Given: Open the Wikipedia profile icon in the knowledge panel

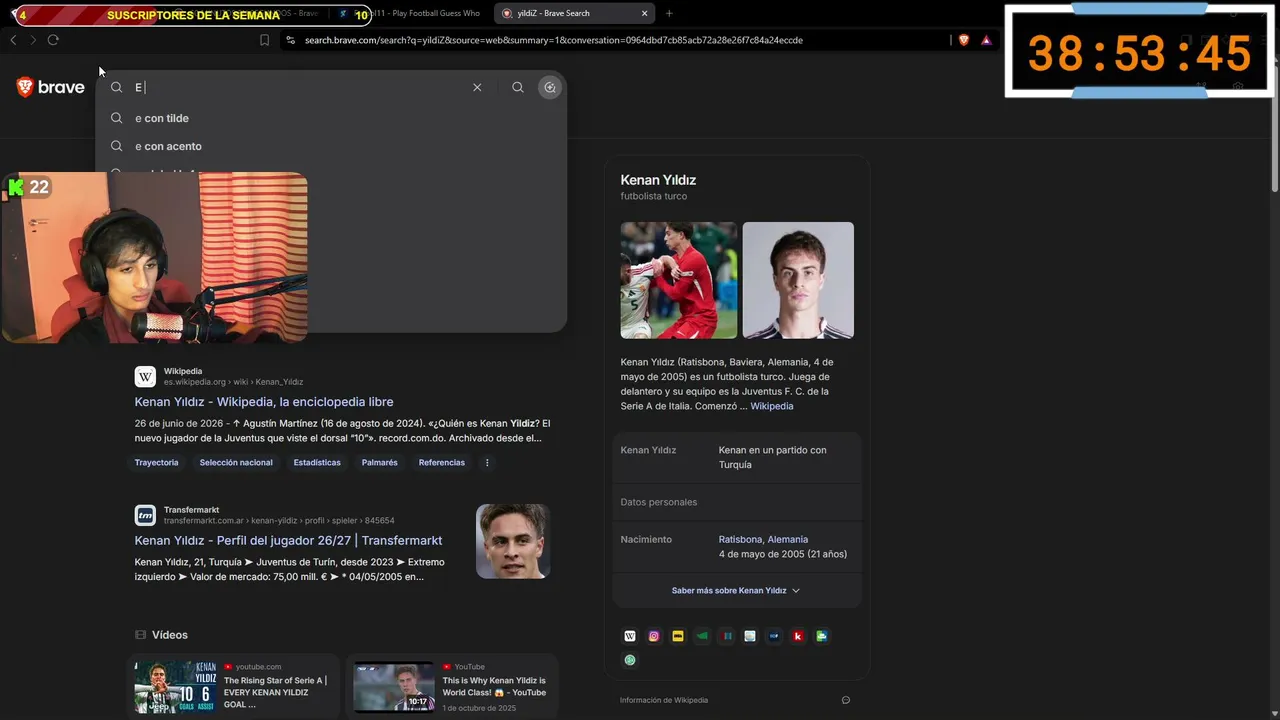Looking at the screenshot, I should pyautogui.click(x=630, y=636).
